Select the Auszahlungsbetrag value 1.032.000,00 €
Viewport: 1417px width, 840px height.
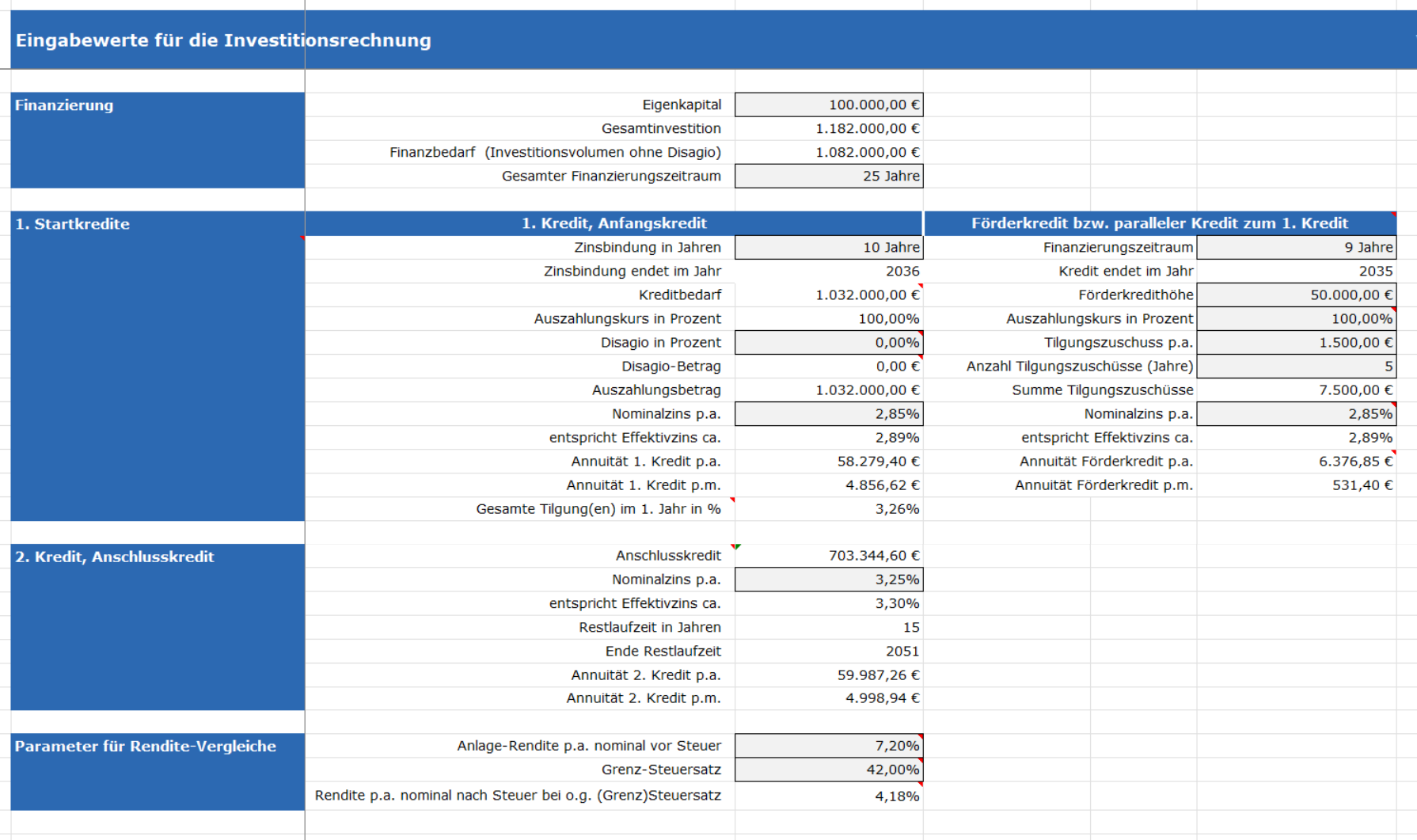(x=868, y=390)
